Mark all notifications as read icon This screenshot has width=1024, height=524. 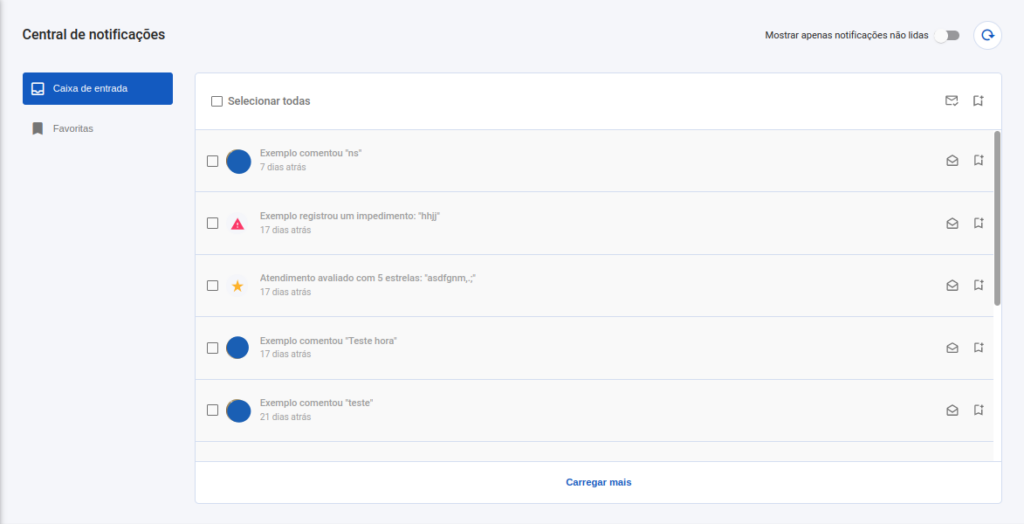pos(952,101)
